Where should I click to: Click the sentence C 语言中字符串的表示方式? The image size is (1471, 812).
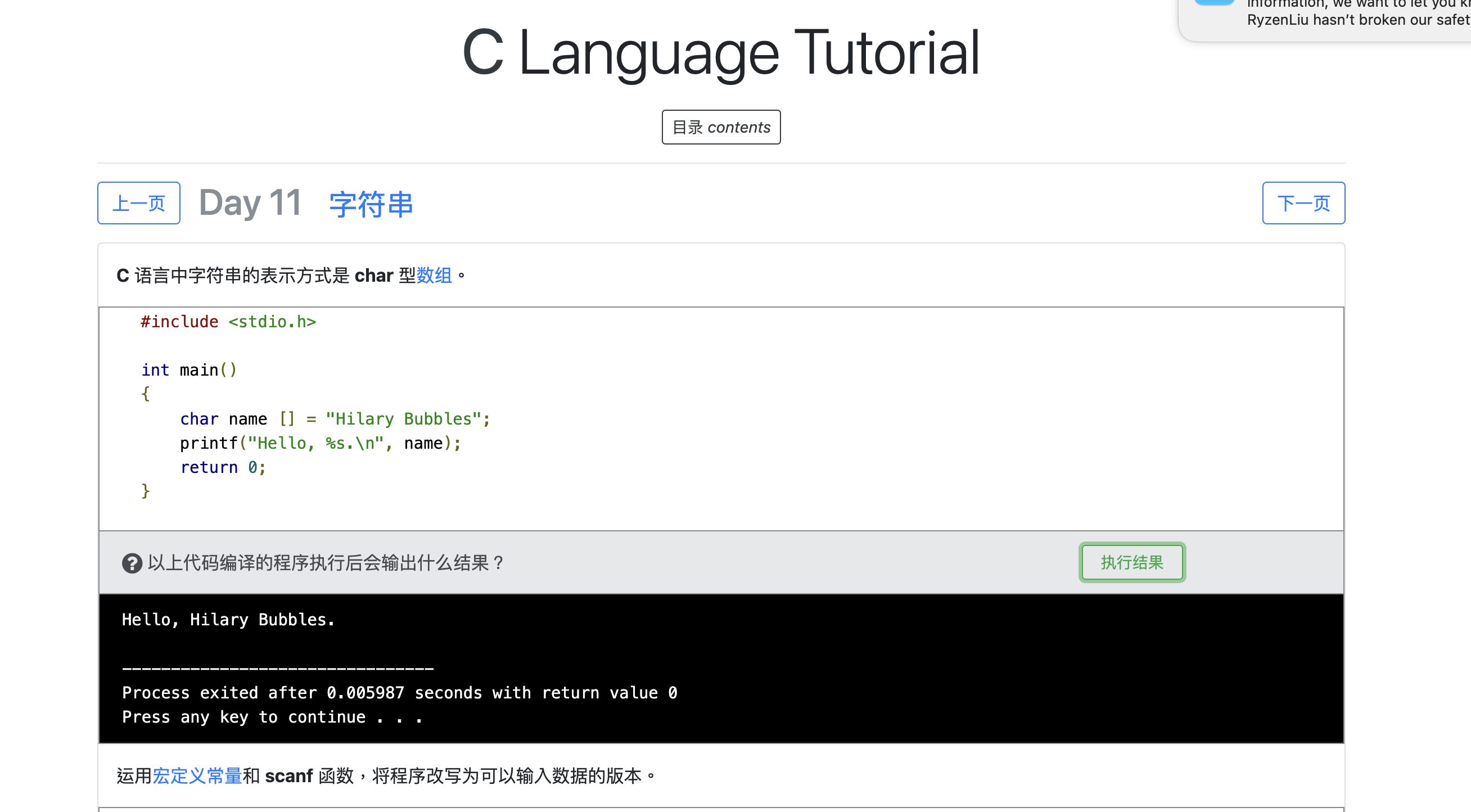pos(291,275)
